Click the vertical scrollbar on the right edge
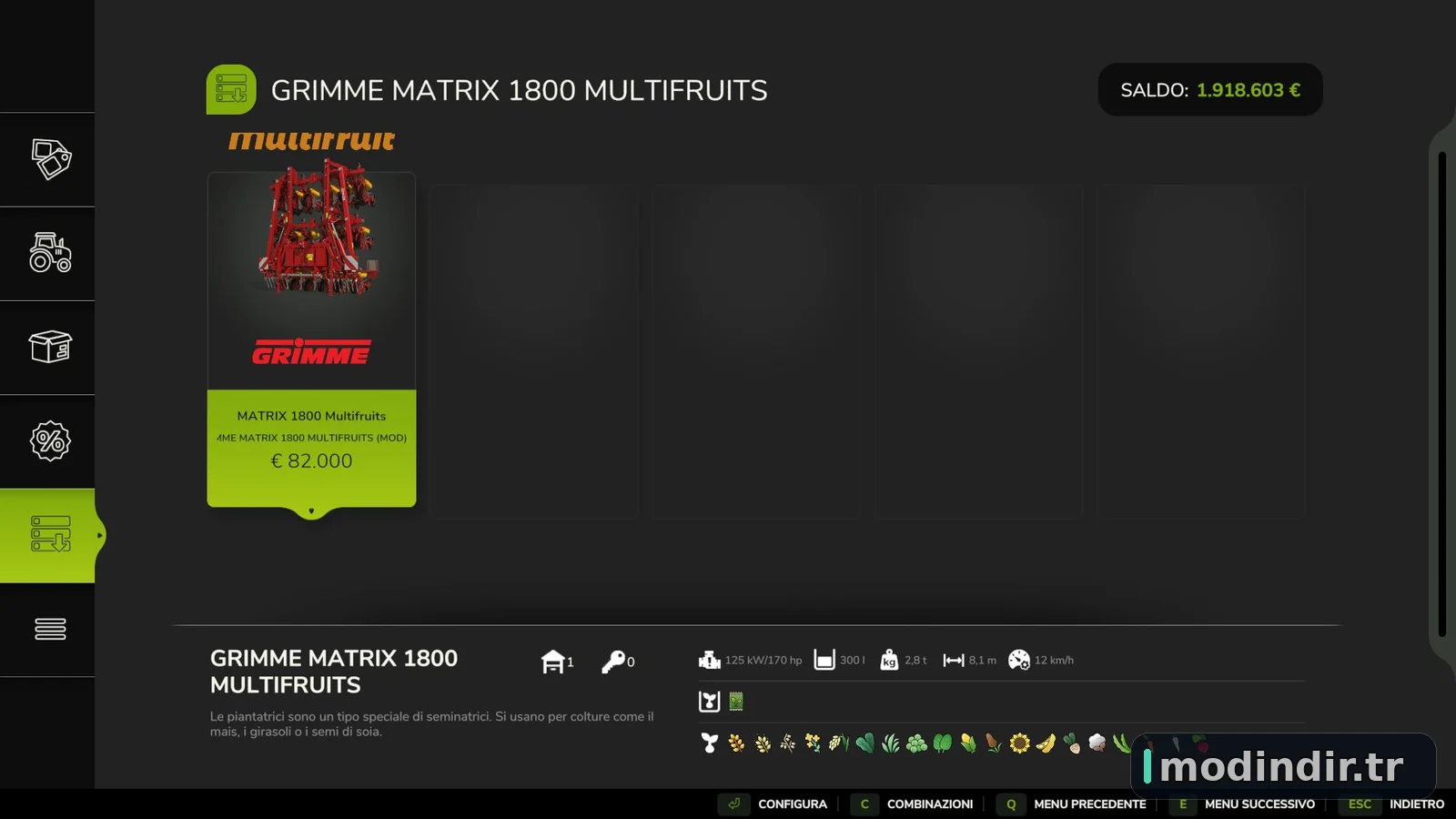This screenshot has width=1456, height=819. 1441,395
